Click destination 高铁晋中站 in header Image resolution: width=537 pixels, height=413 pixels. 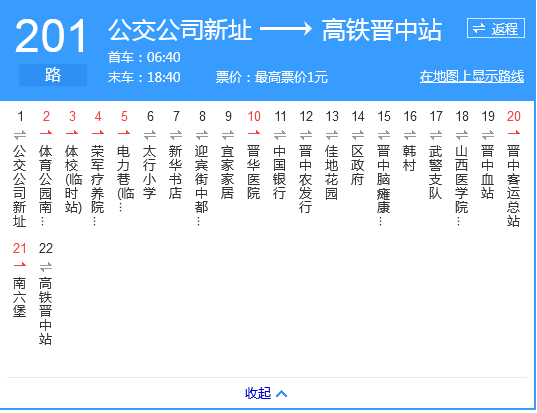coord(382,30)
